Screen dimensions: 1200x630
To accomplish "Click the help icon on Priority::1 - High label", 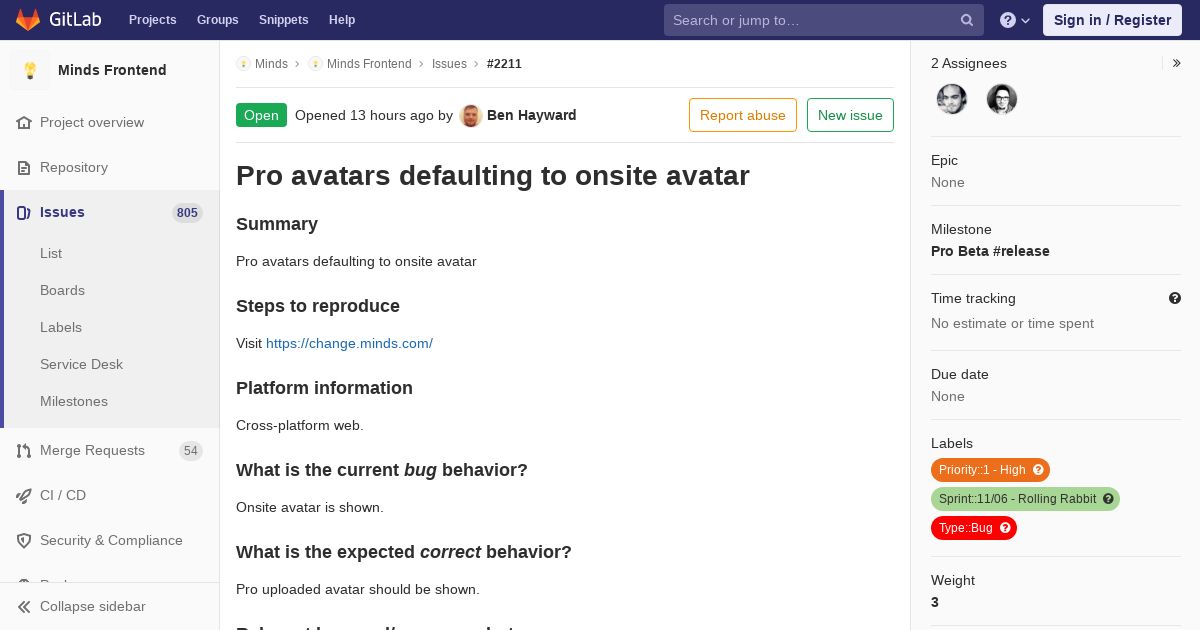I will tap(1038, 470).
